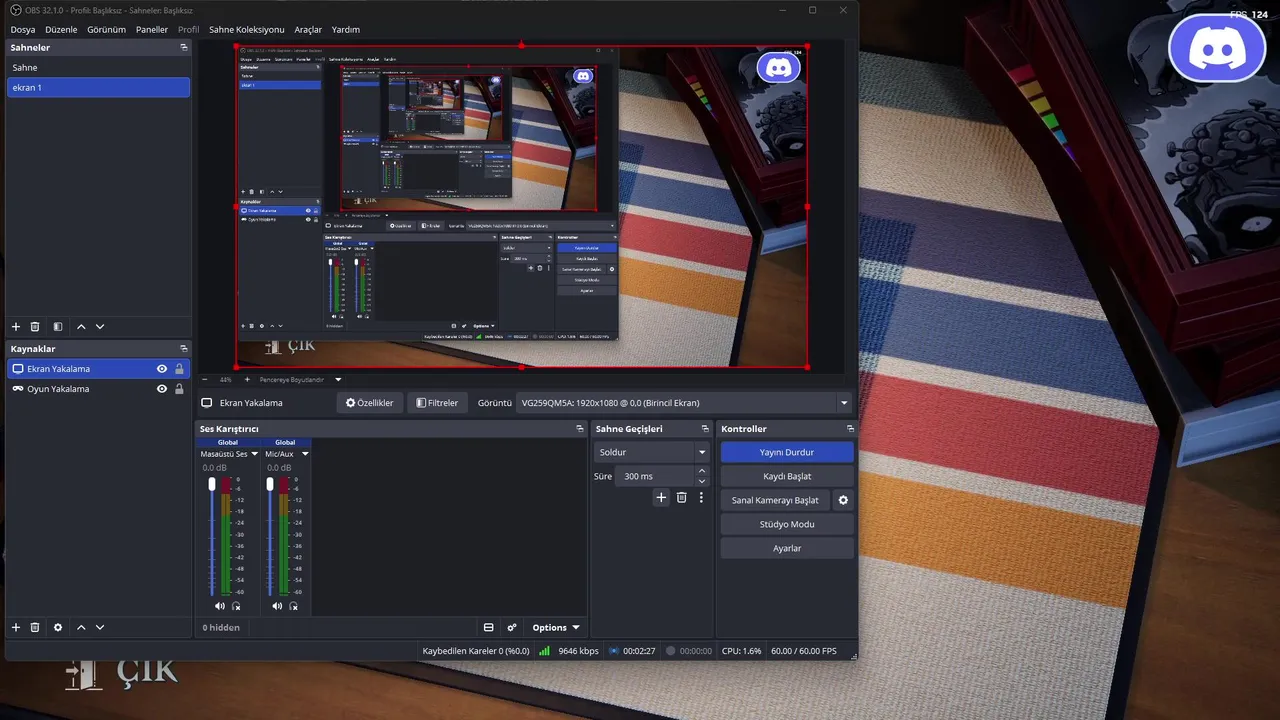
Task: Add a new scene with plus icon
Action: click(15, 327)
